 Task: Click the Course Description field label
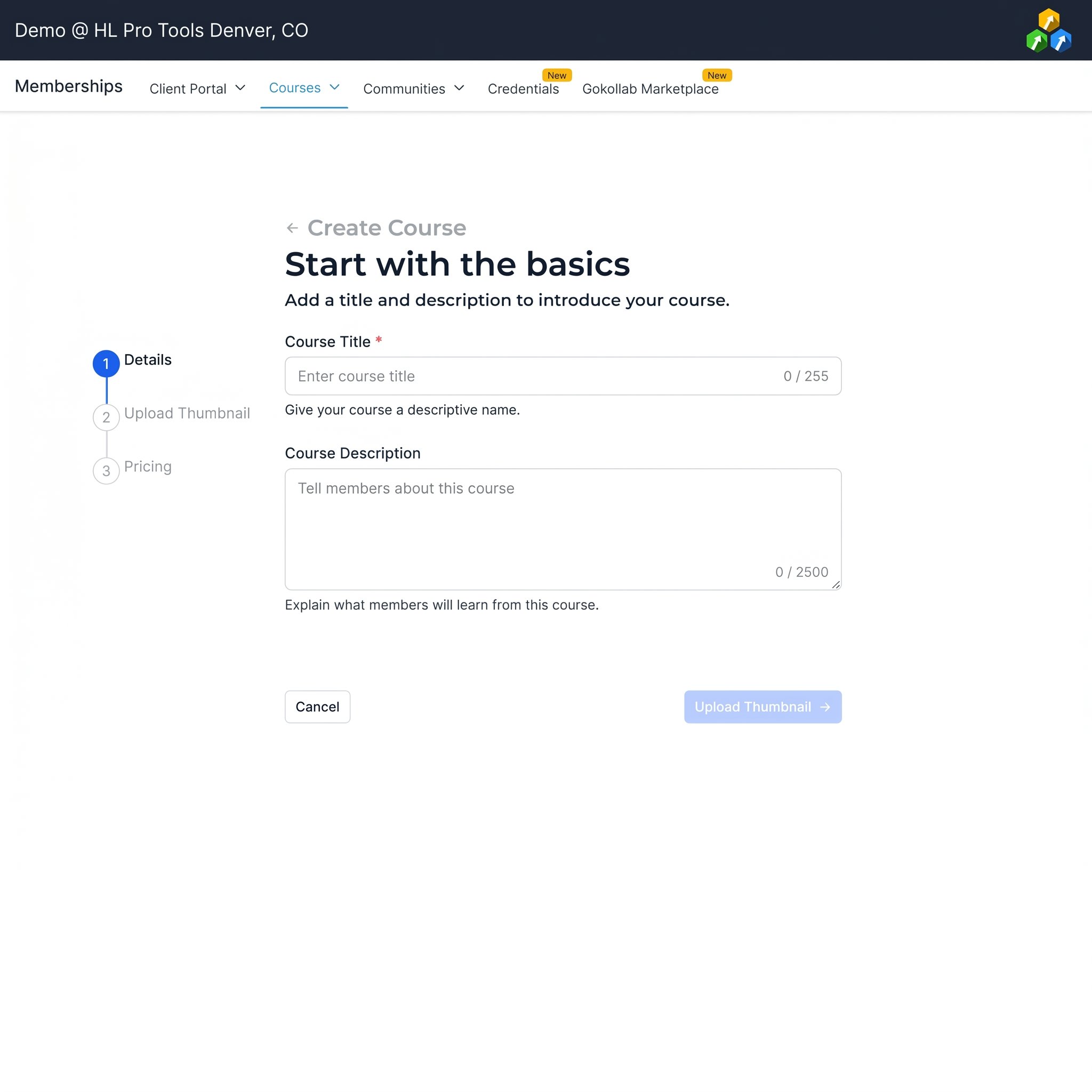coord(352,453)
